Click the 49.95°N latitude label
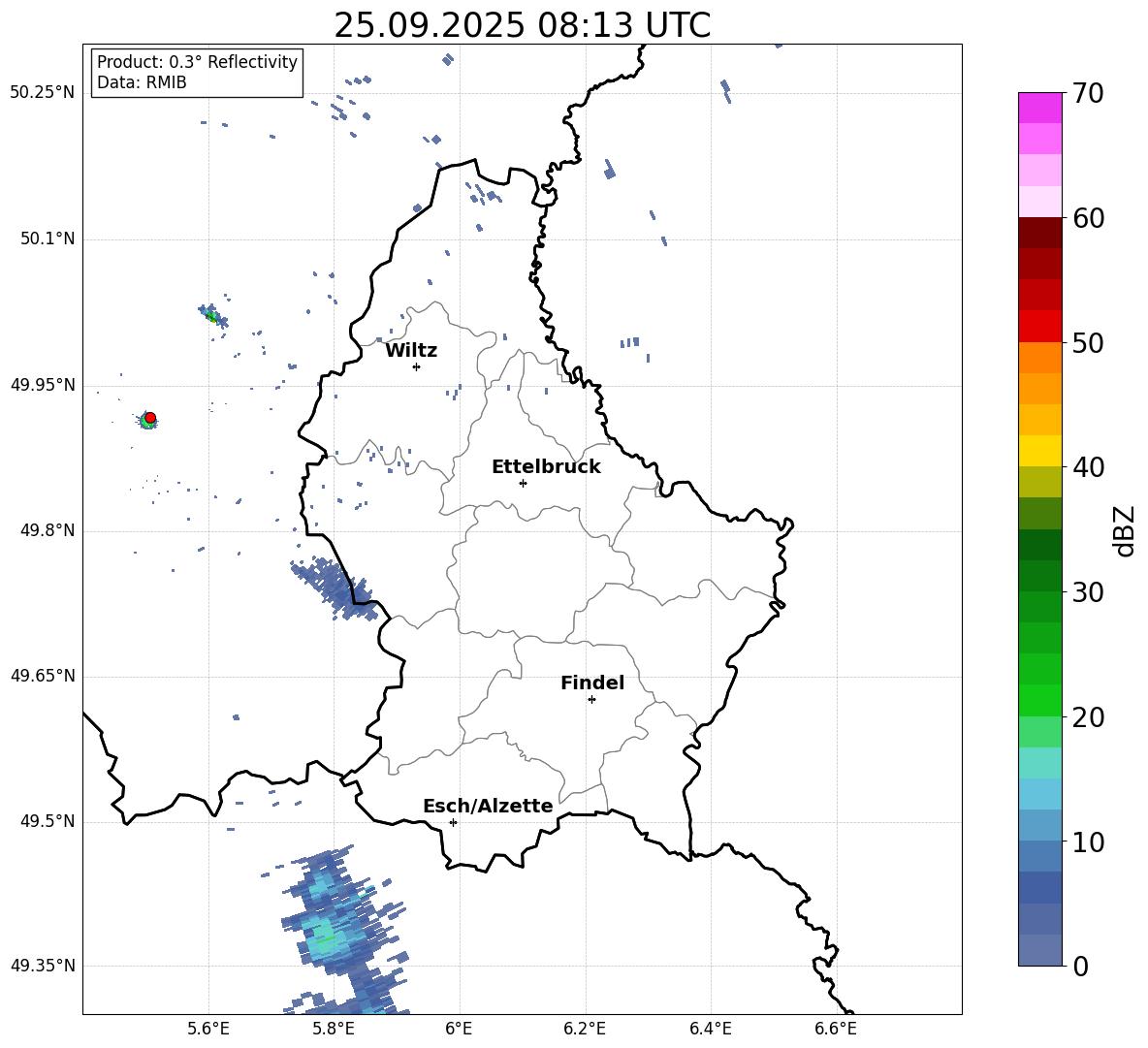The height and width of the screenshot is (1048, 1148). [x=43, y=386]
